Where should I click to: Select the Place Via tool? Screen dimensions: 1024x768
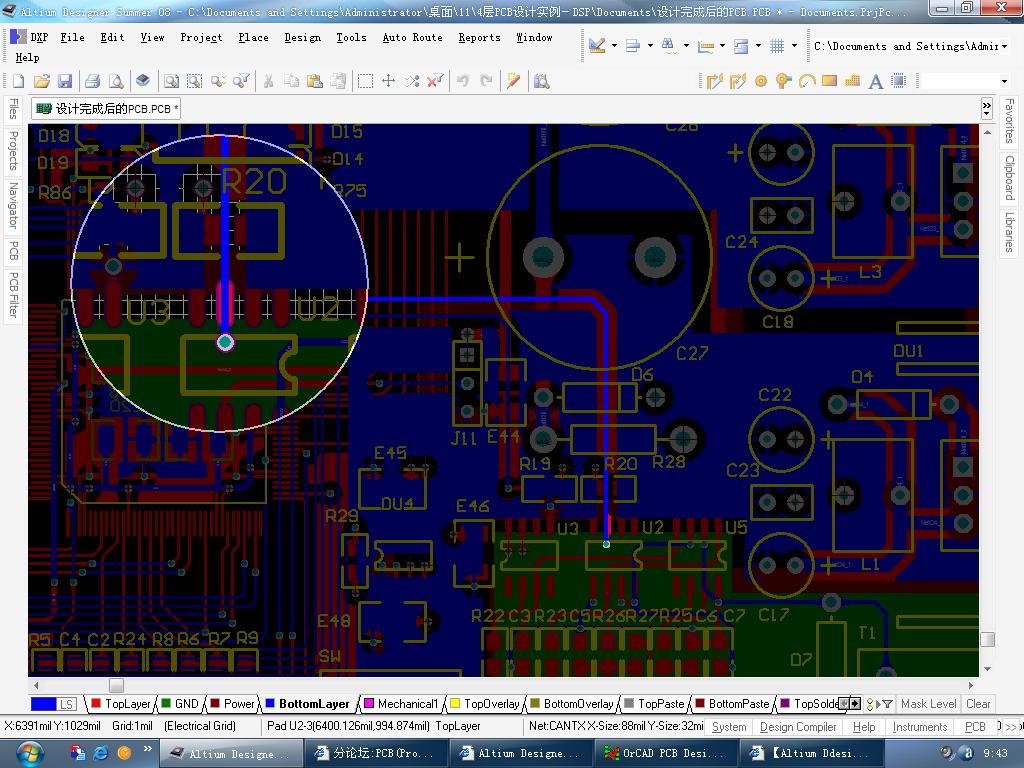[783, 81]
